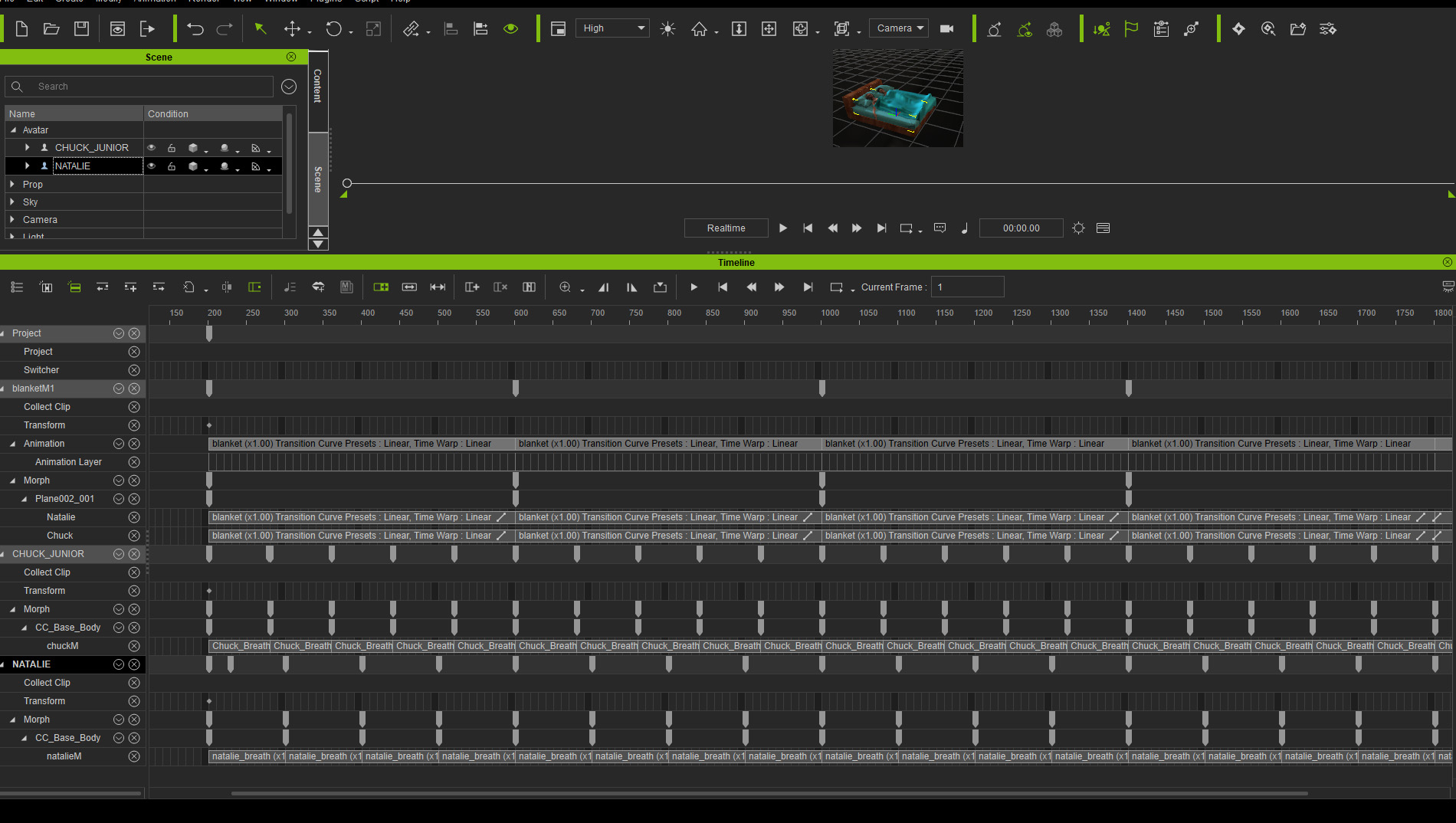
Task: Click the playhead handle on player slider
Action: (x=347, y=183)
